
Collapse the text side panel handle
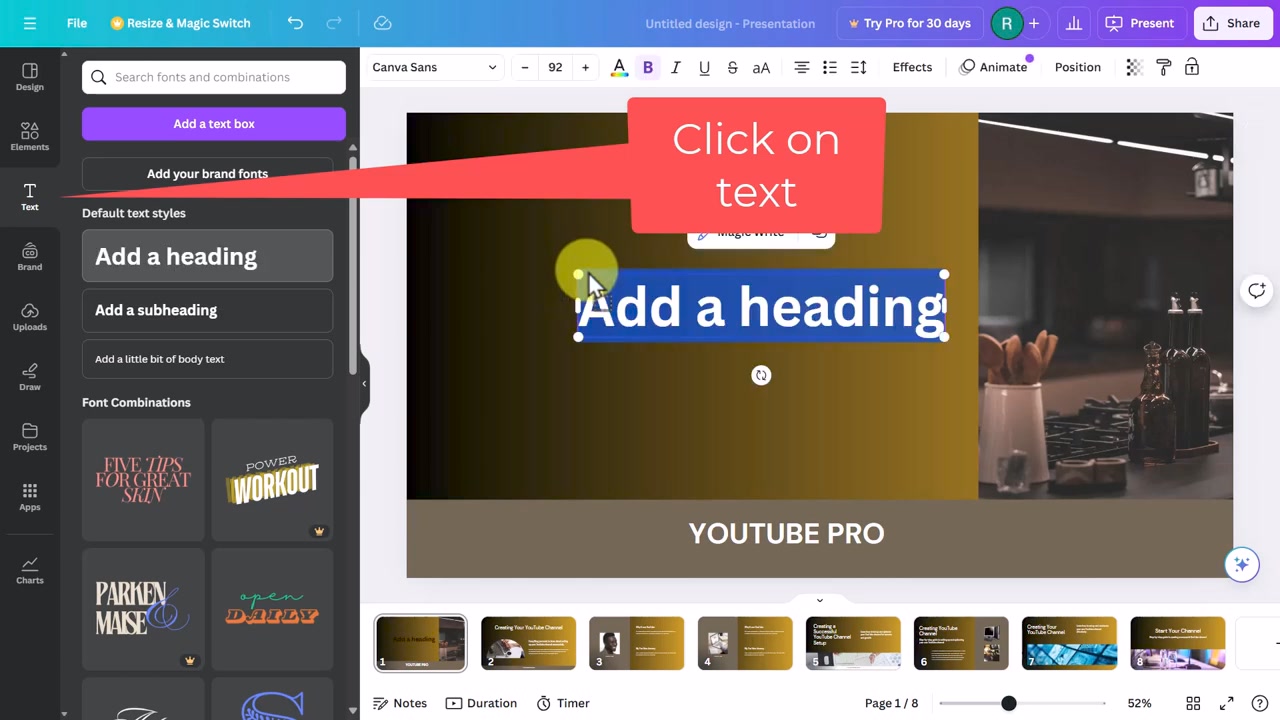tap(364, 383)
